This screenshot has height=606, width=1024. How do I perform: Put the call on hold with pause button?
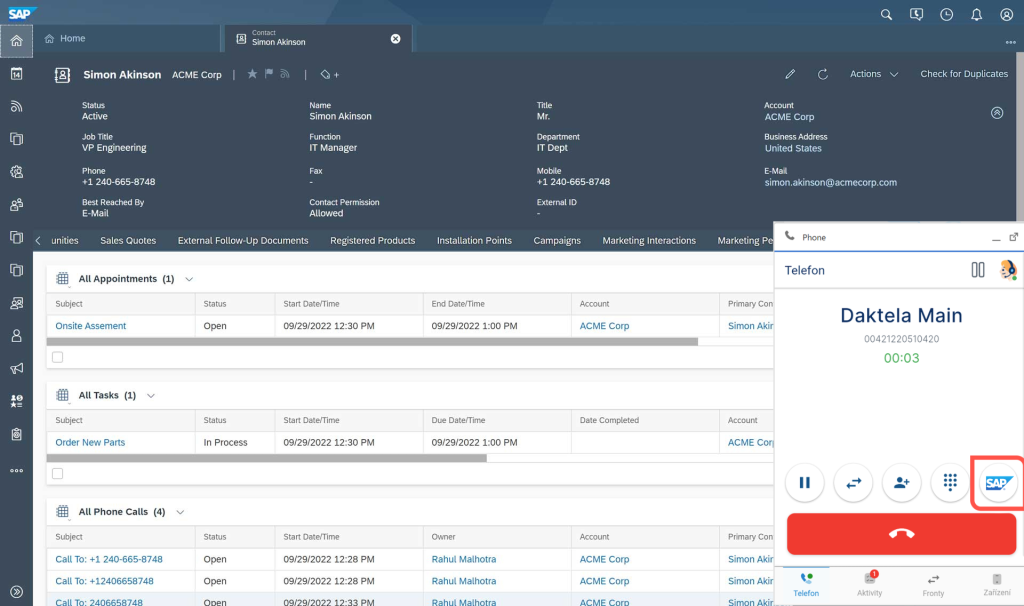[804, 483]
